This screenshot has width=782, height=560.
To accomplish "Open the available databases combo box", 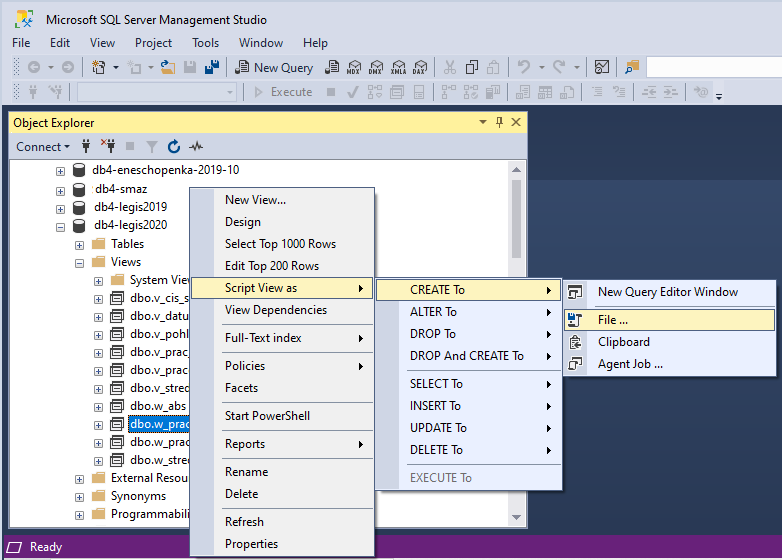I will (156, 92).
